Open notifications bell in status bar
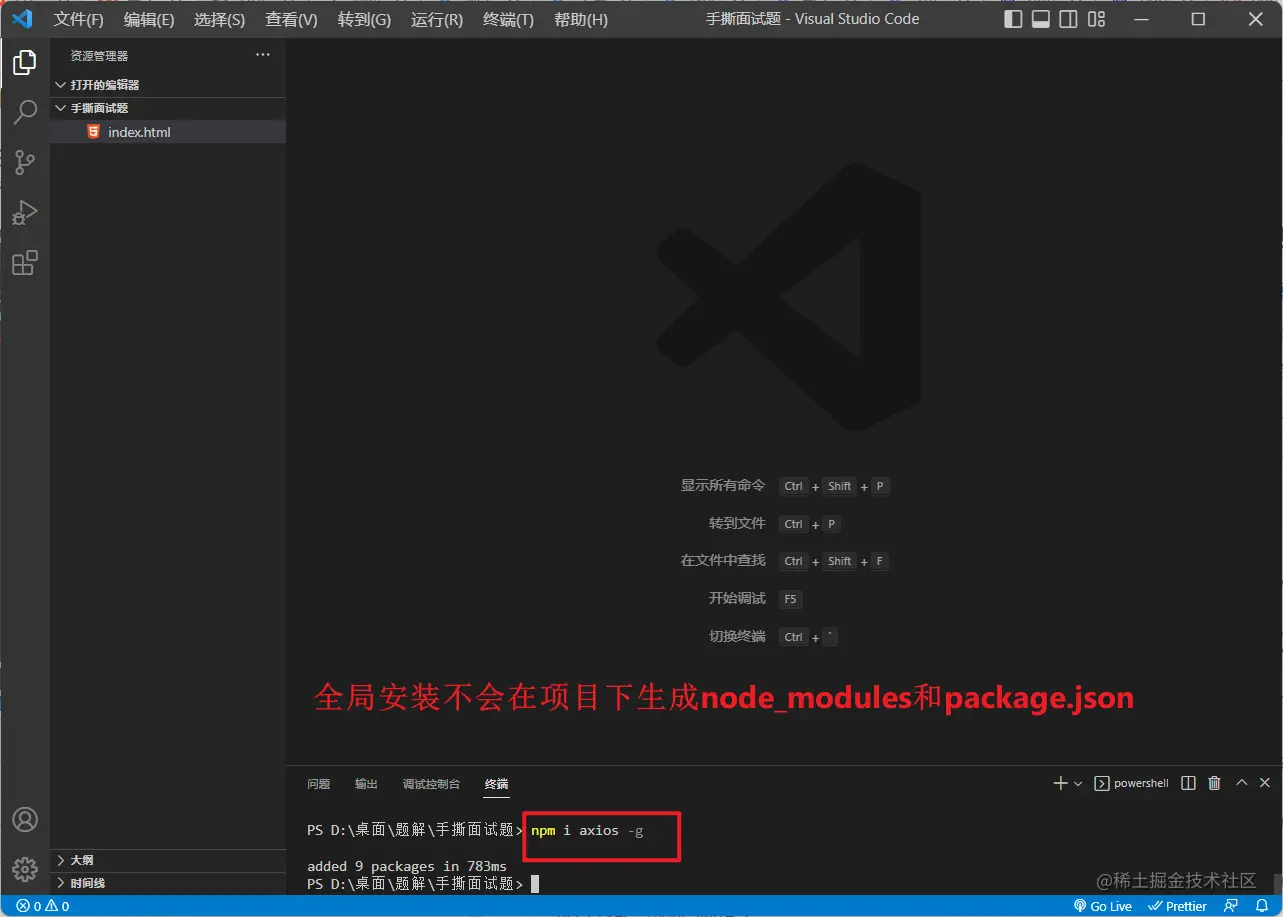 pyautogui.click(x=1262, y=906)
